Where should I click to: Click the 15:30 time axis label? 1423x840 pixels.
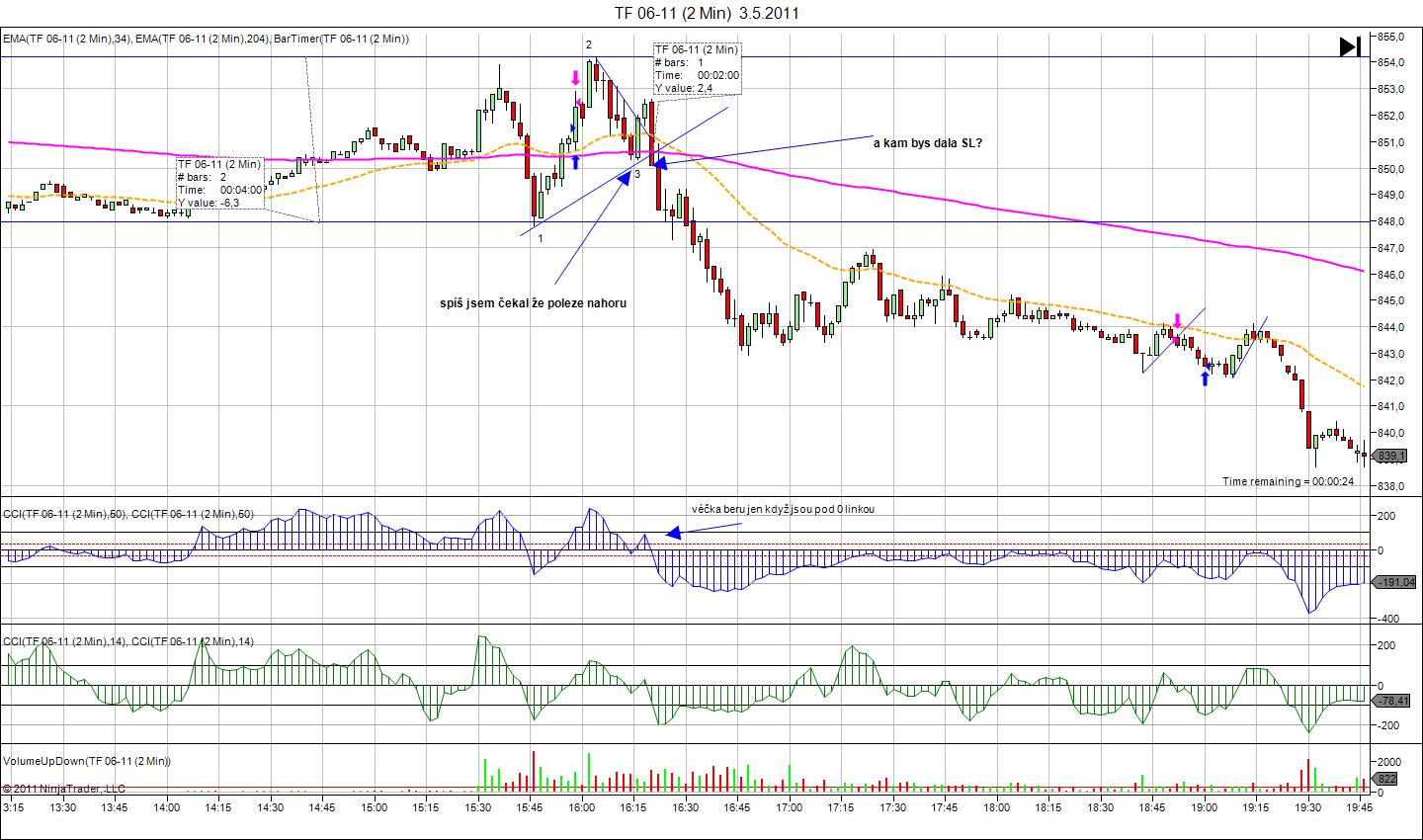[x=477, y=807]
